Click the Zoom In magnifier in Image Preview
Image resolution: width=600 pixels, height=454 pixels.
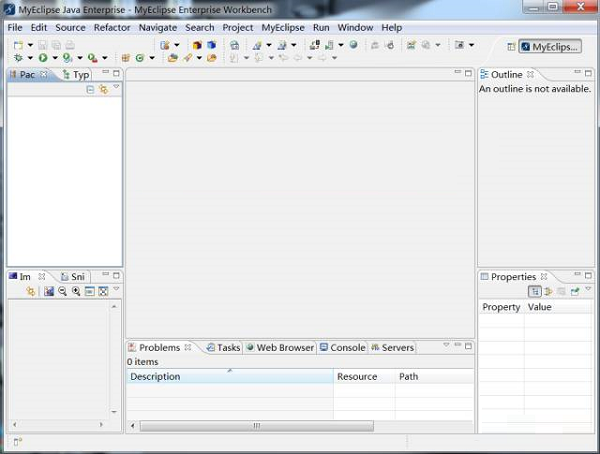76,291
